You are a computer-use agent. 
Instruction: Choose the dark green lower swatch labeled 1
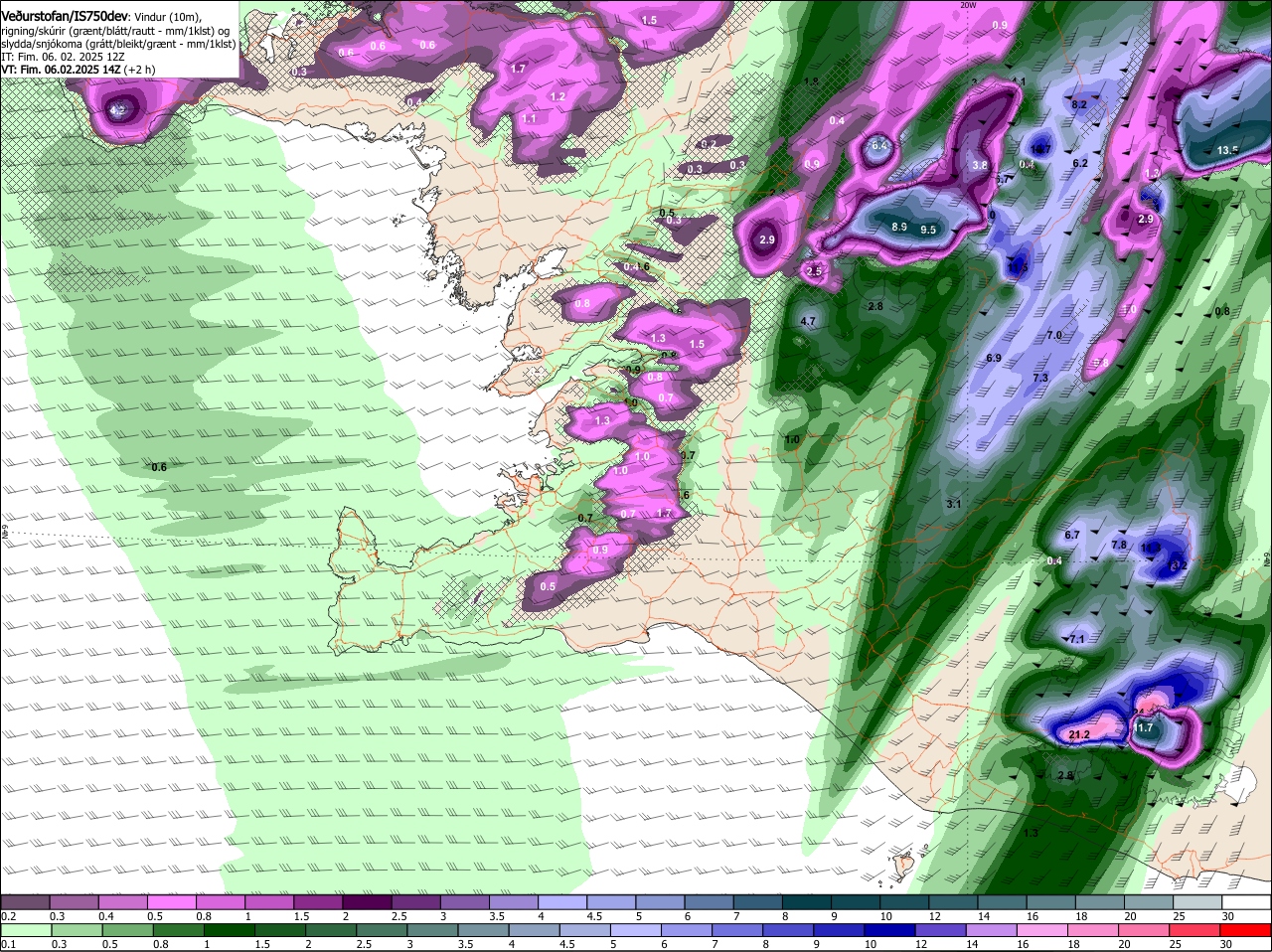[230, 930]
